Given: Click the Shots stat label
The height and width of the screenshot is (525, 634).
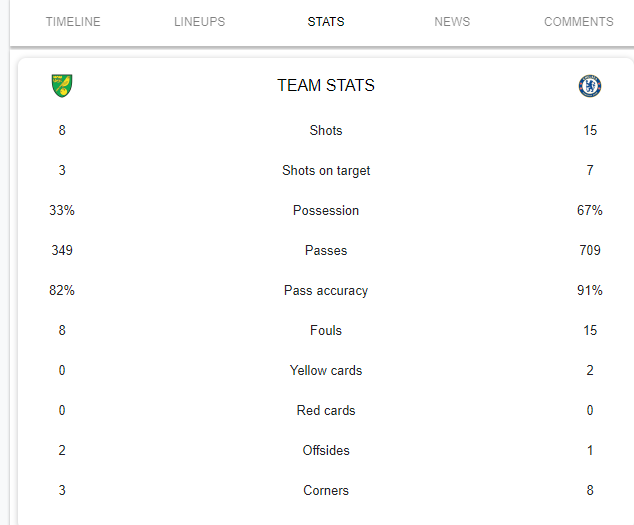Looking at the screenshot, I should pyautogui.click(x=326, y=130).
